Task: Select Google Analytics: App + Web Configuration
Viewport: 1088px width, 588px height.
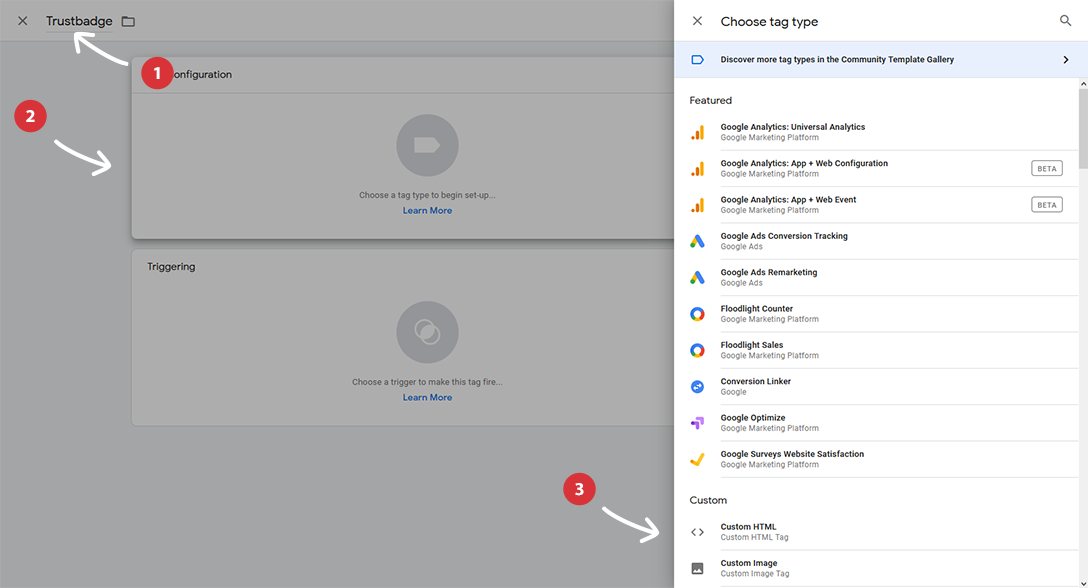Action: 876,169
